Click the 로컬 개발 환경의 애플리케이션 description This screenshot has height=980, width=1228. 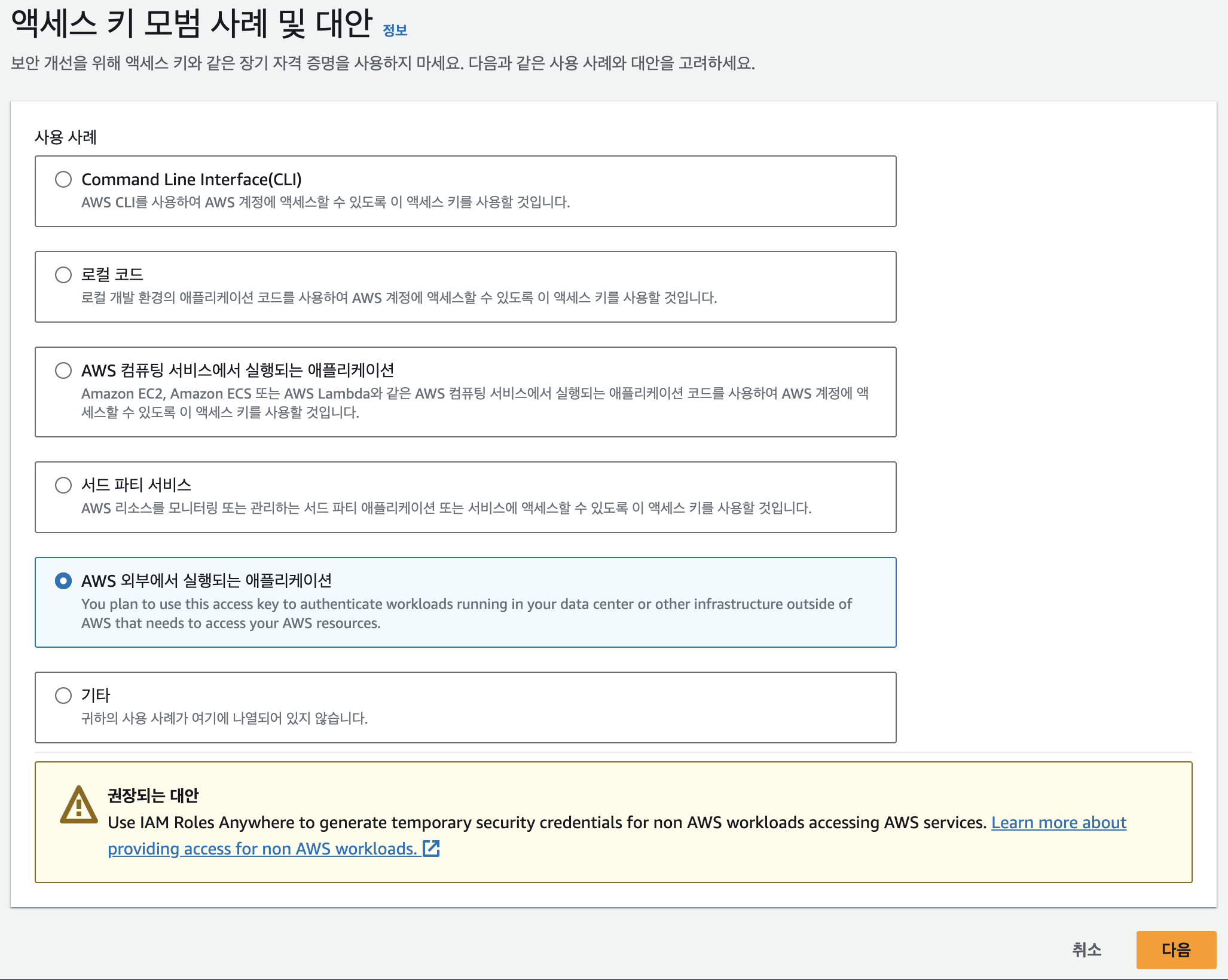click(x=399, y=298)
